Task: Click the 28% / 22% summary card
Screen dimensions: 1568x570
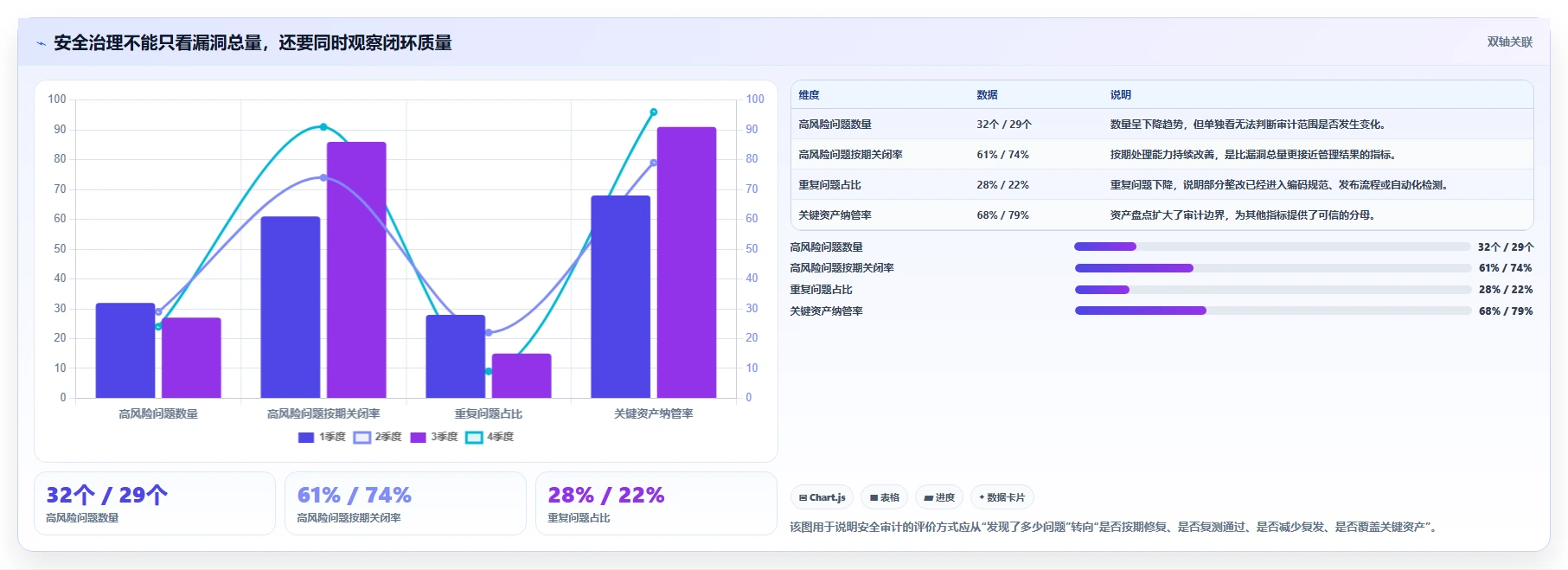Action: point(656,503)
